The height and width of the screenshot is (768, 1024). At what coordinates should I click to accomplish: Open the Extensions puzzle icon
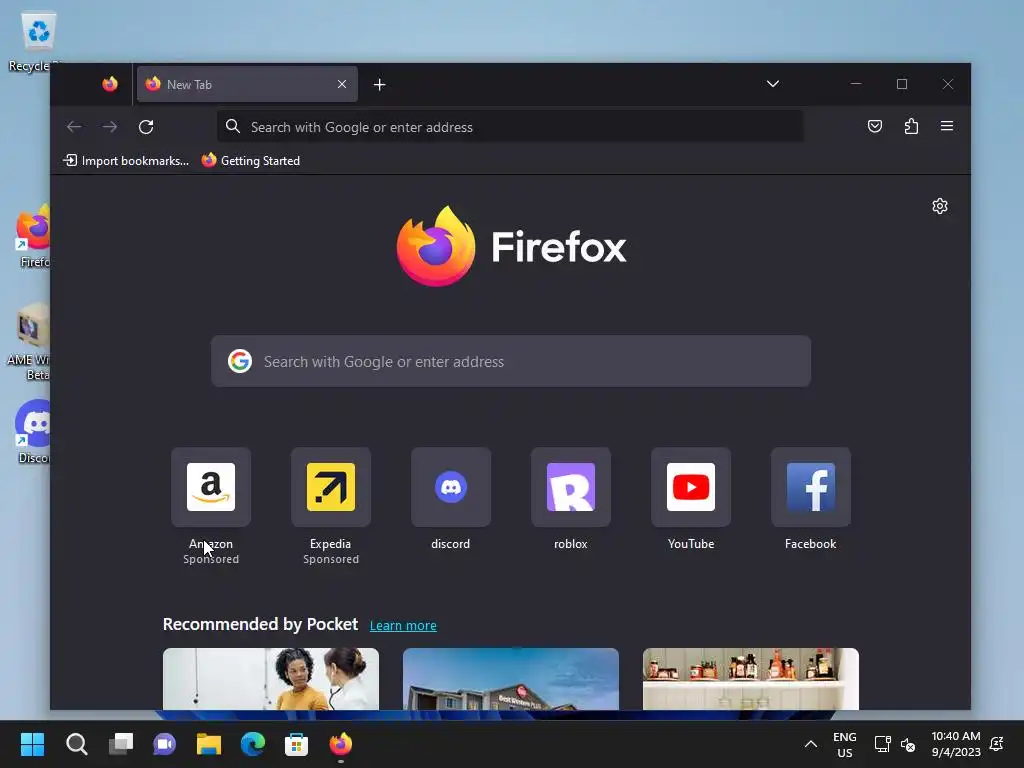tap(911, 126)
